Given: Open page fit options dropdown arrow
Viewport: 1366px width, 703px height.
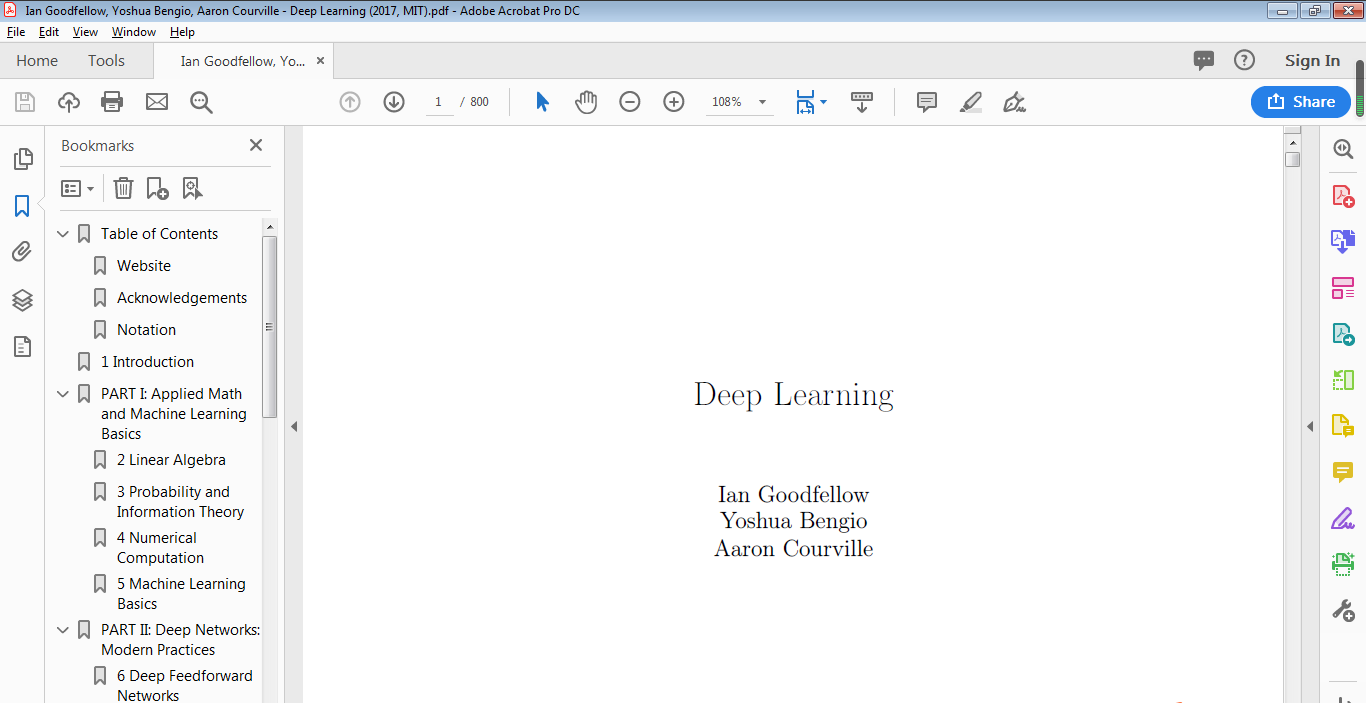Looking at the screenshot, I should (823, 102).
